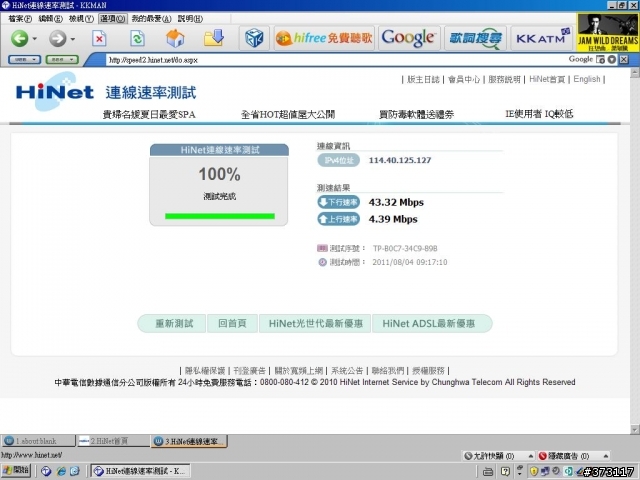Image resolution: width=640 pixels, height=480 pixels.
Task: Open the KKATM toolbar button
Action: point(542,38)
